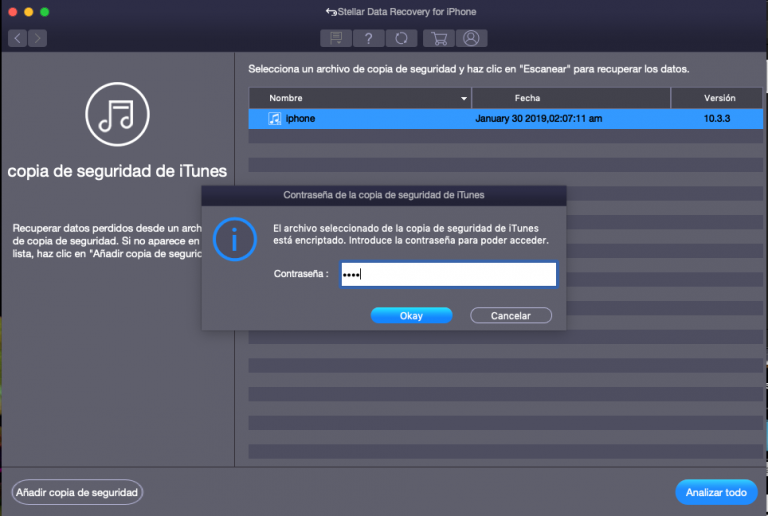Sort backups by Versión column header
Image resolution: width=768 pixels, height=516 pixels.
719,98
